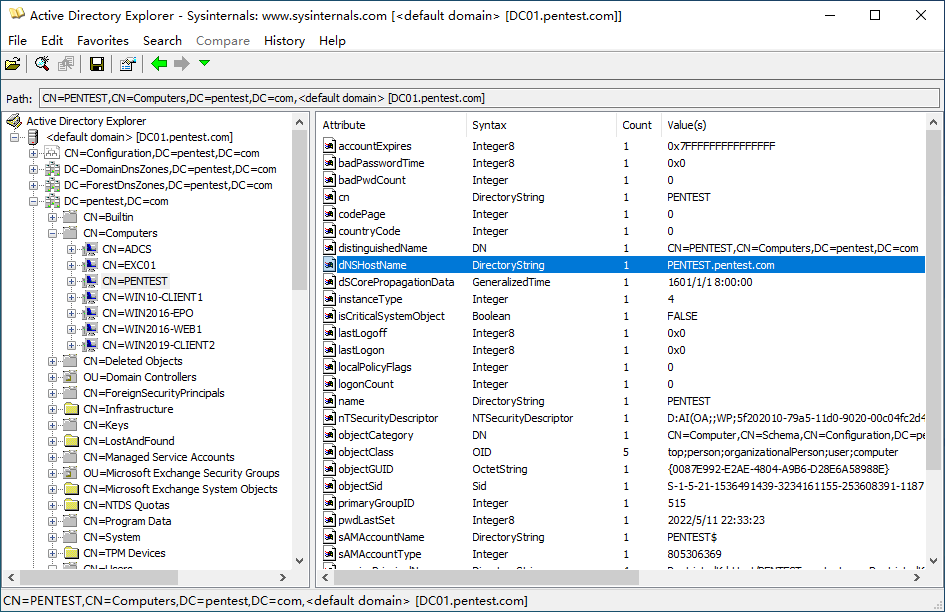The height and width of the screenshot is (612, 945).
Task: Click the Search container toolbar icon
Action: pos(42,63)
